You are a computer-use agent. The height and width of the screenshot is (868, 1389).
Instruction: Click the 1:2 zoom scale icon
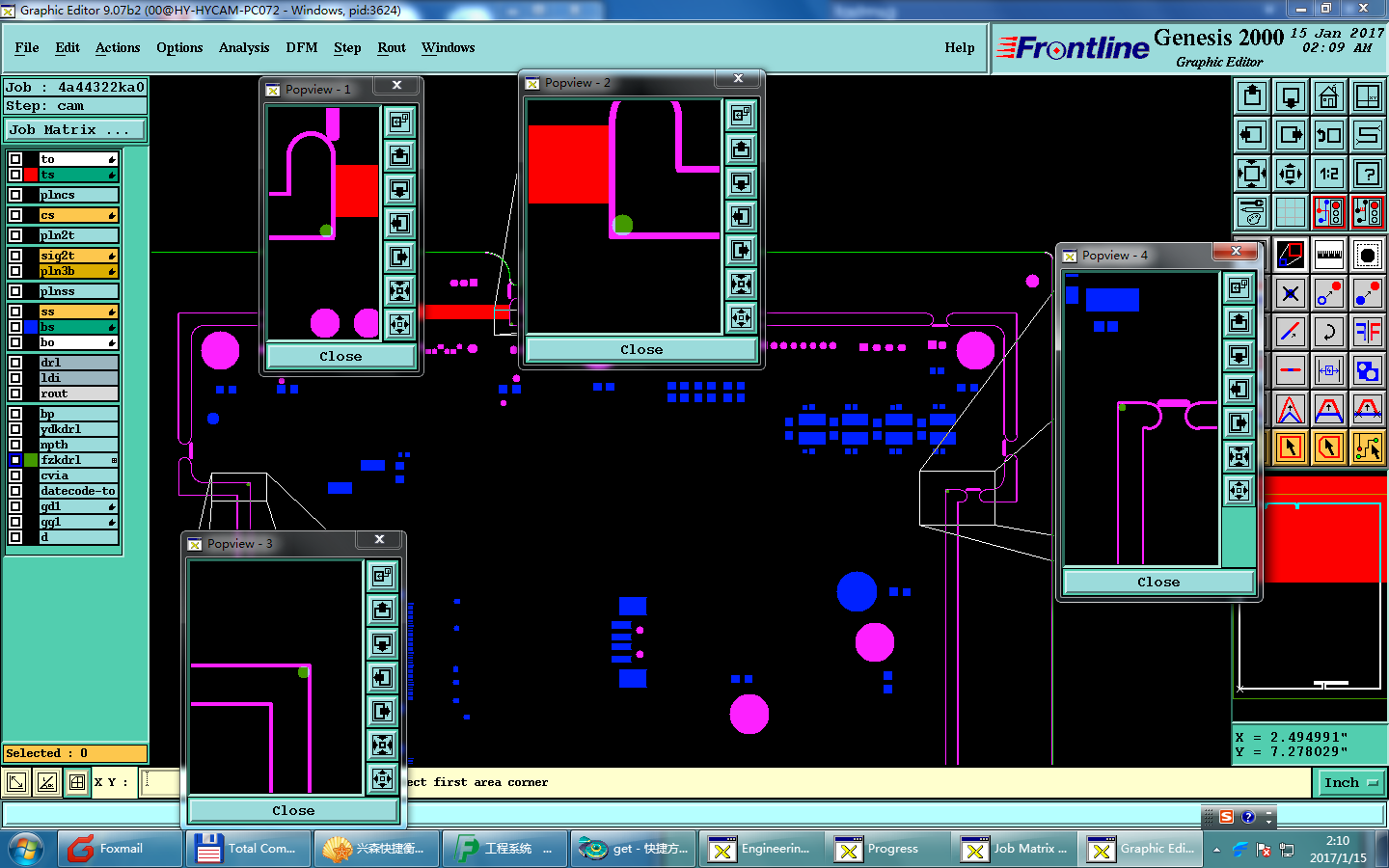click(x=1329, y=174)
